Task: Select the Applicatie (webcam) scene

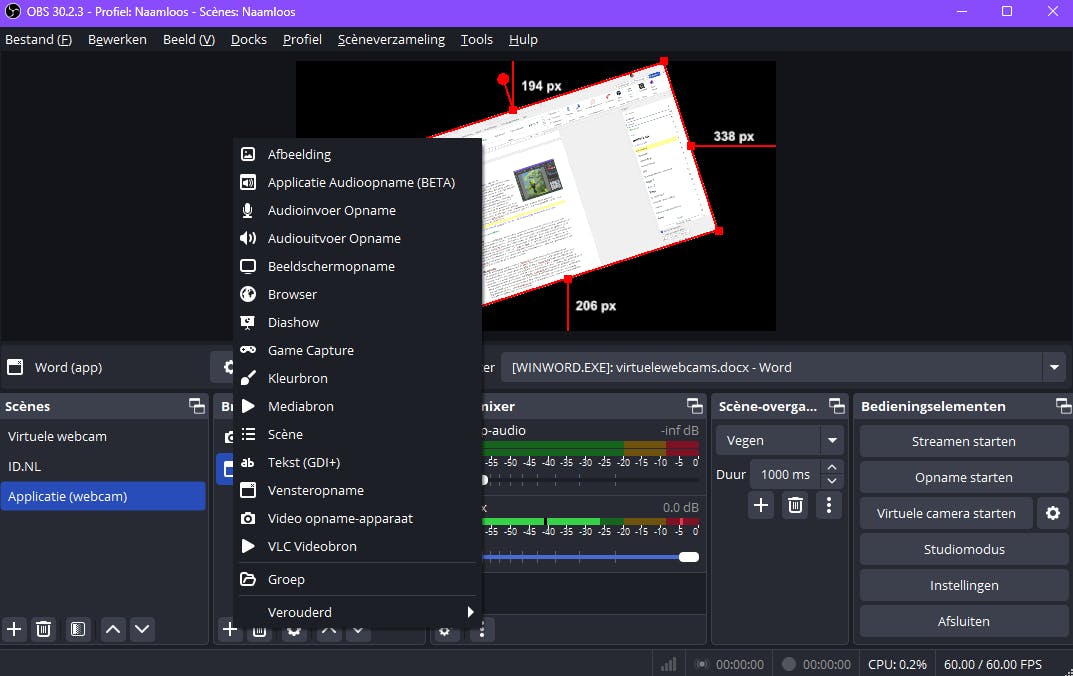Action: 103,496
